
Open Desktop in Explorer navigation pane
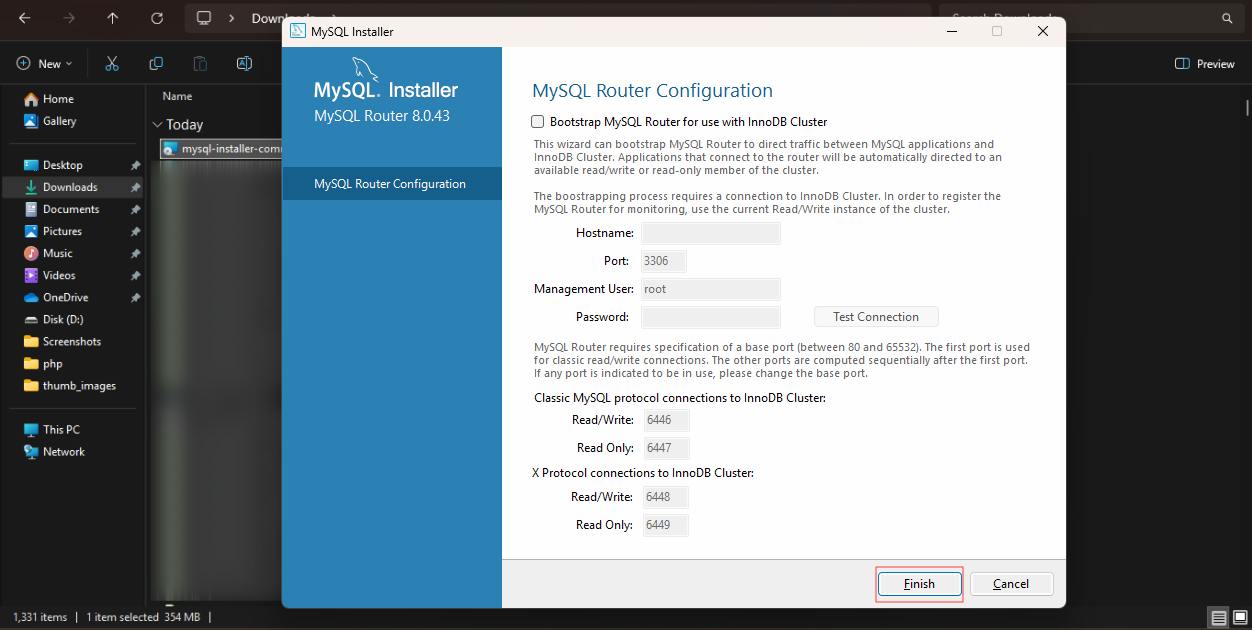pos(62,165)
